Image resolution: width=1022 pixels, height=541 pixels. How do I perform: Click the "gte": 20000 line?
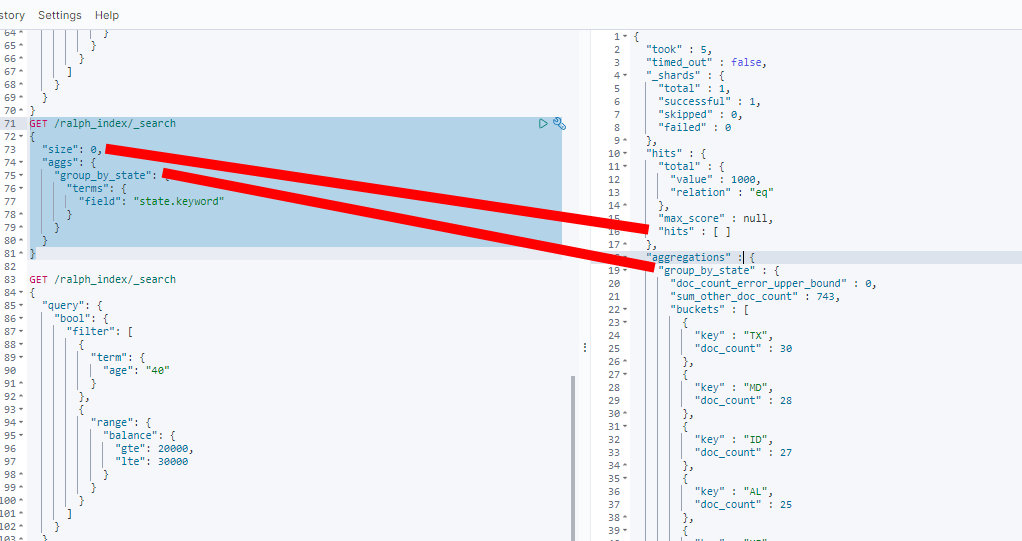pyautogui.click(x=154, y=448)
